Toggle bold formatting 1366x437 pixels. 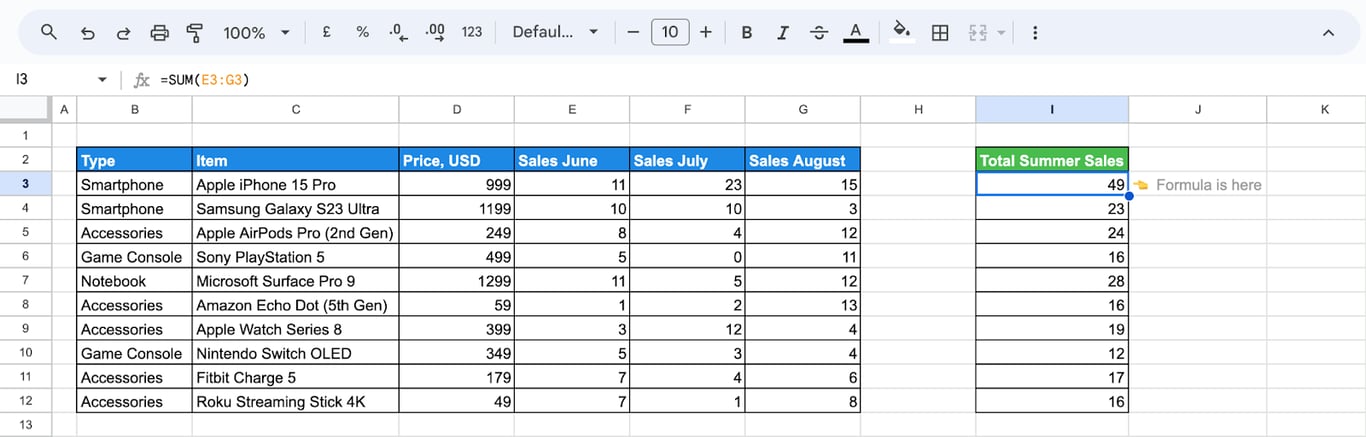click(x=746, y=33)
